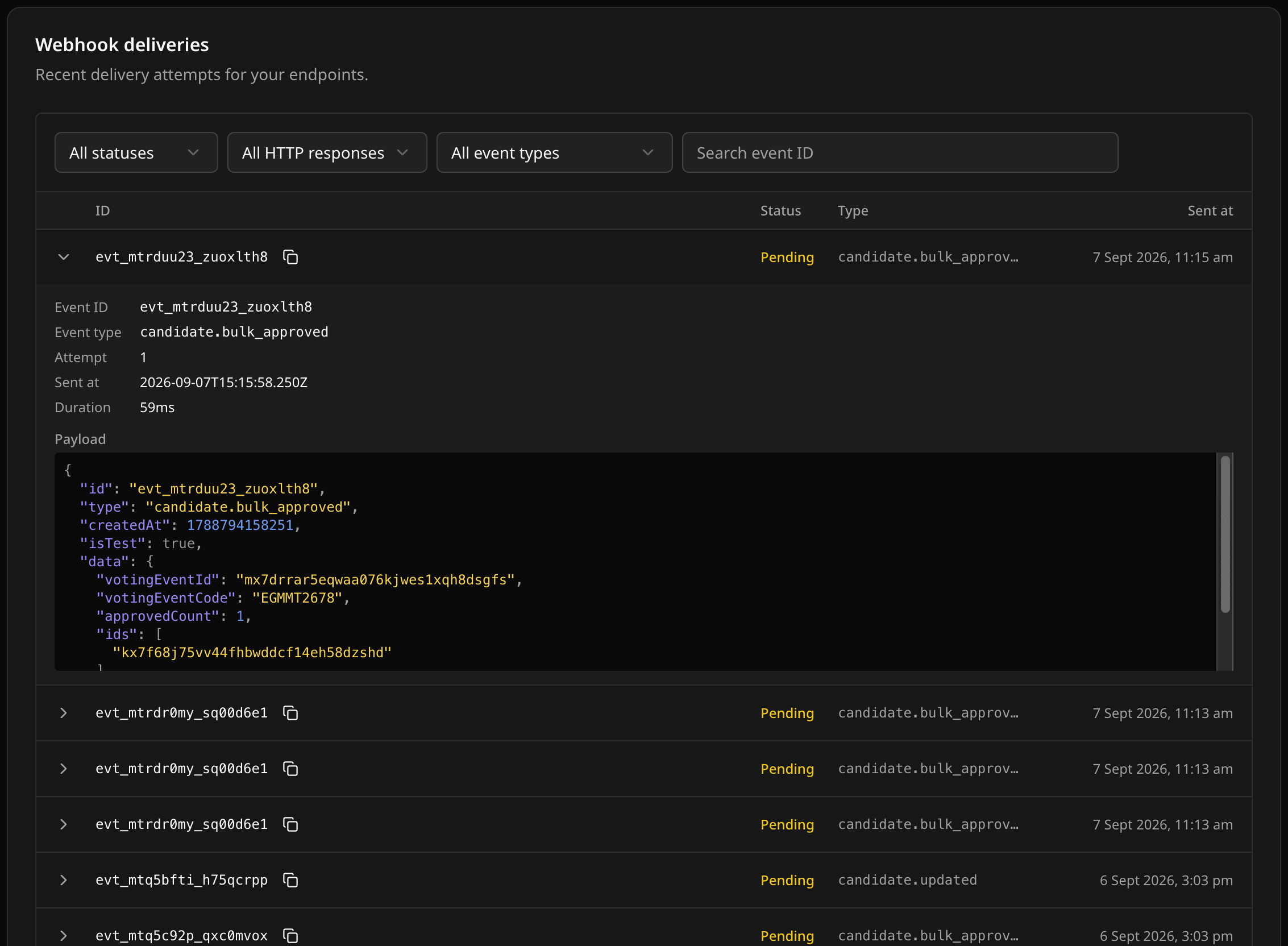Image resolution: width=1288 pixels, height=946 pixels.
Task: Click the 7 Sept 2026, 11:15 am timestamp
Action: (x=1162, y=257)
